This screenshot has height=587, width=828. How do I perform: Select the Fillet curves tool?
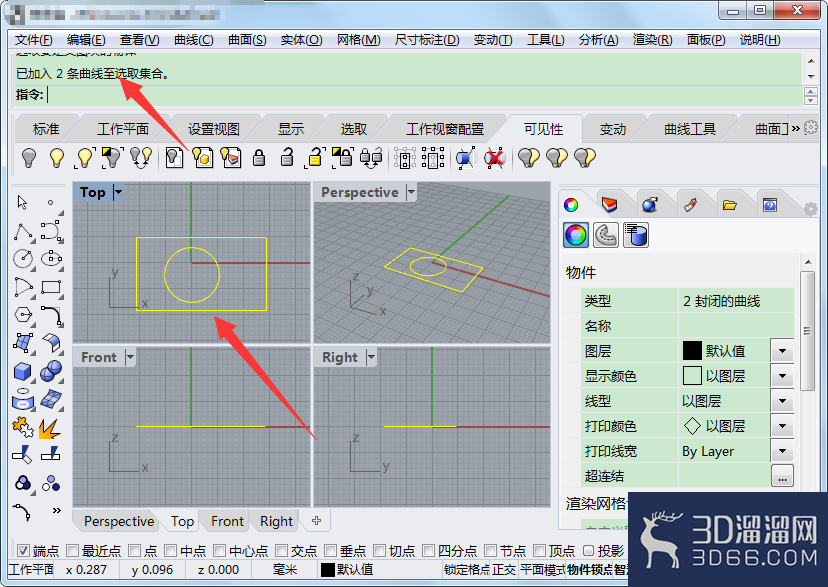click(51, 315)
